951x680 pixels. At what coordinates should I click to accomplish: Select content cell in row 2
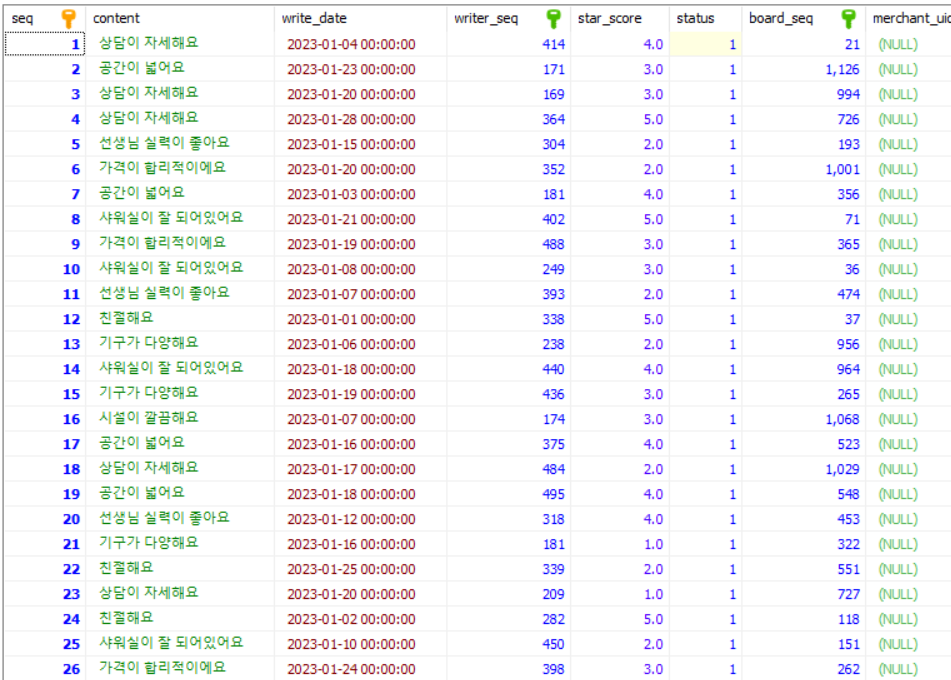pos(180,69)
